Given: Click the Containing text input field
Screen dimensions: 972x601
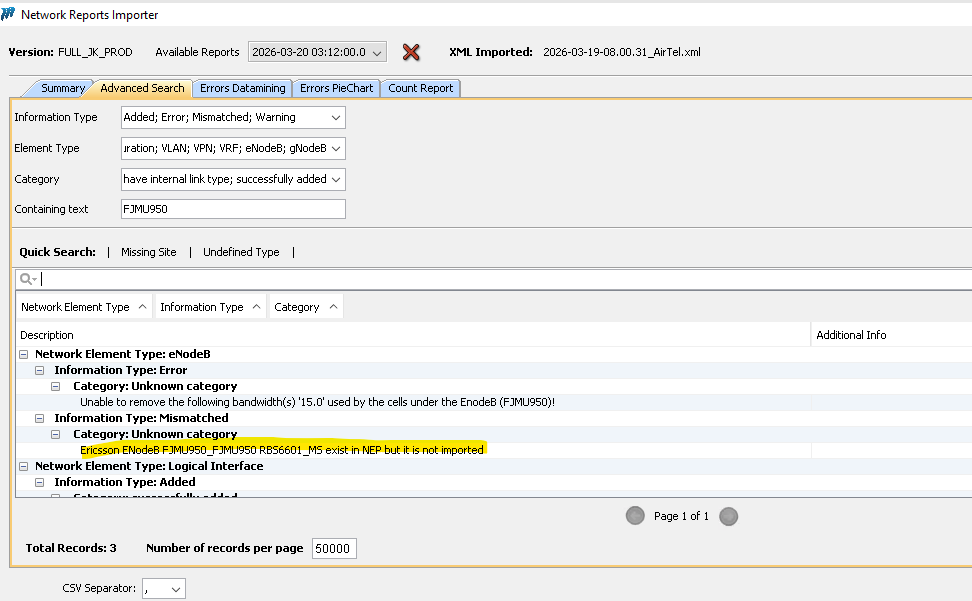Looking at the screenshot, I should tap(233, 209).
